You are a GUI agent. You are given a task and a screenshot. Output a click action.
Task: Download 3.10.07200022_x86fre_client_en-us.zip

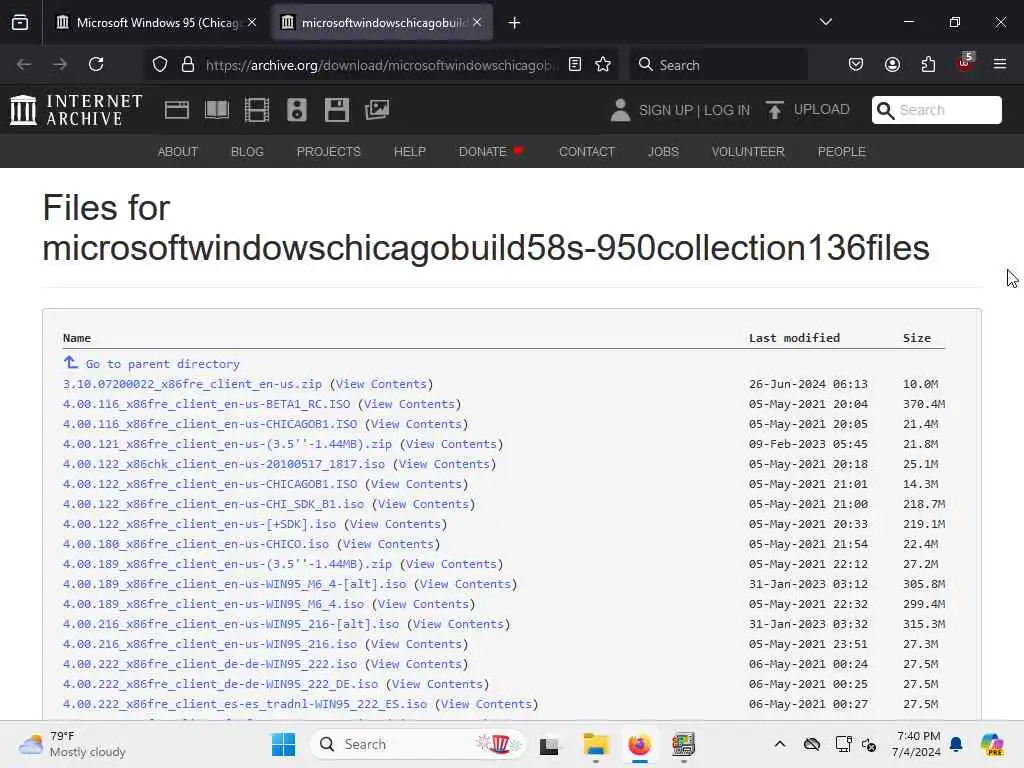(192, 384)
